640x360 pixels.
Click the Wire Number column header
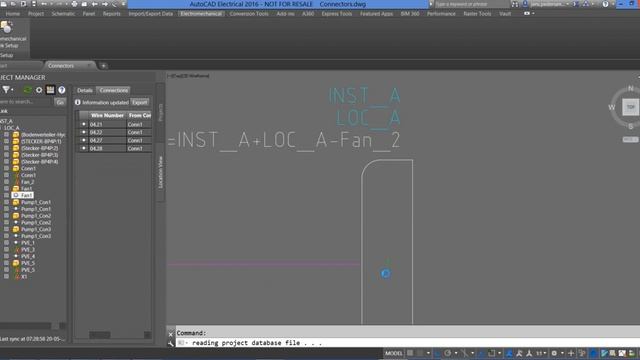pyautogui.click(x=107, y=116)
